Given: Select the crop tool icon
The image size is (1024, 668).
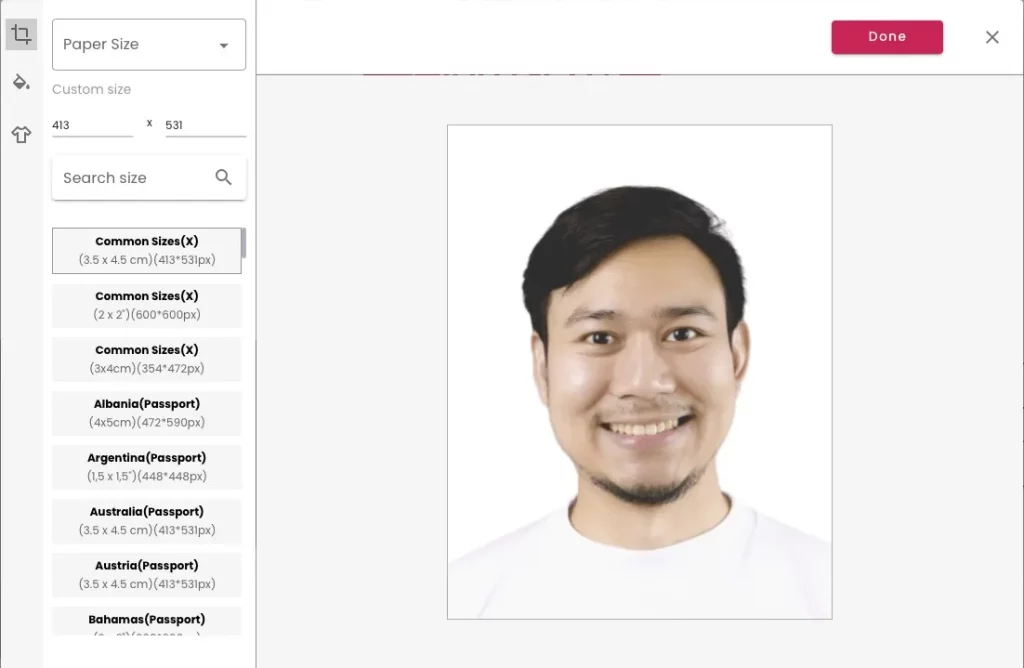Looking at the screenshot, I should point(21,34).
